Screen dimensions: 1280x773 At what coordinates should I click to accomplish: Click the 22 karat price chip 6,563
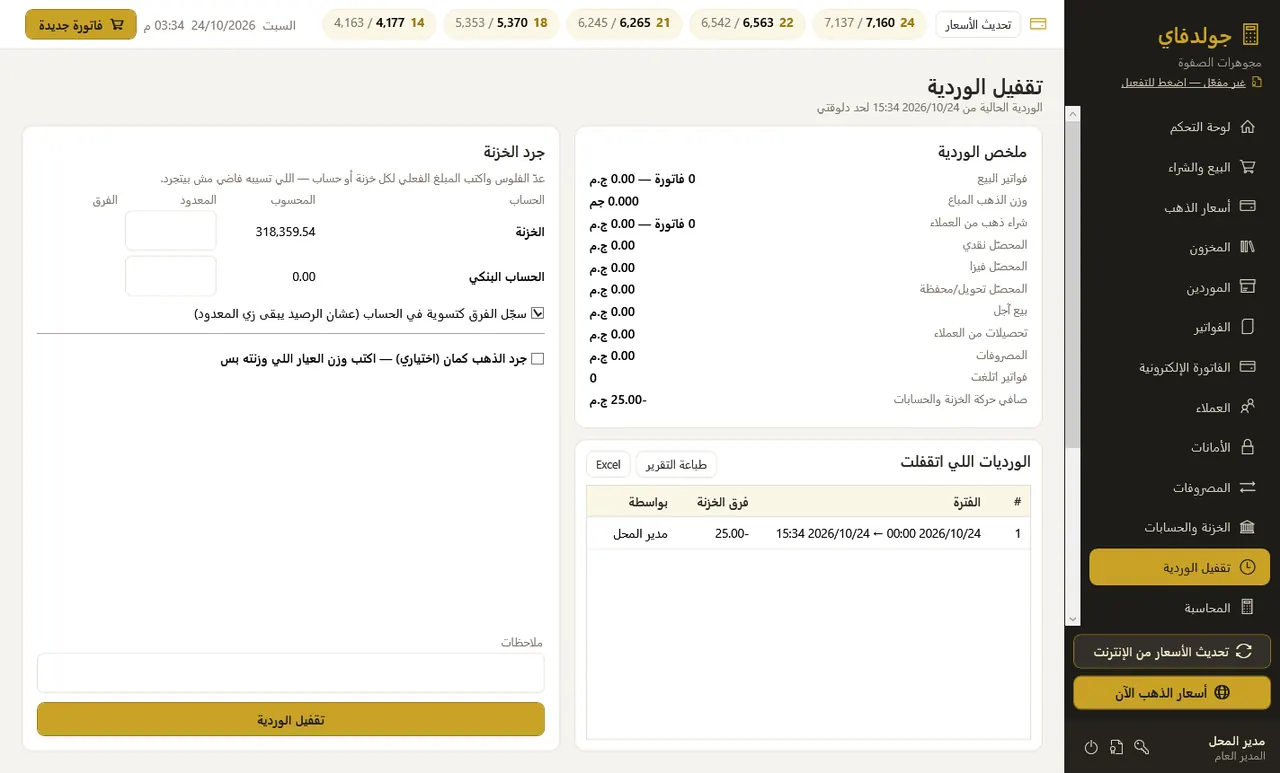pyautogui.click(x=747, y=23)
